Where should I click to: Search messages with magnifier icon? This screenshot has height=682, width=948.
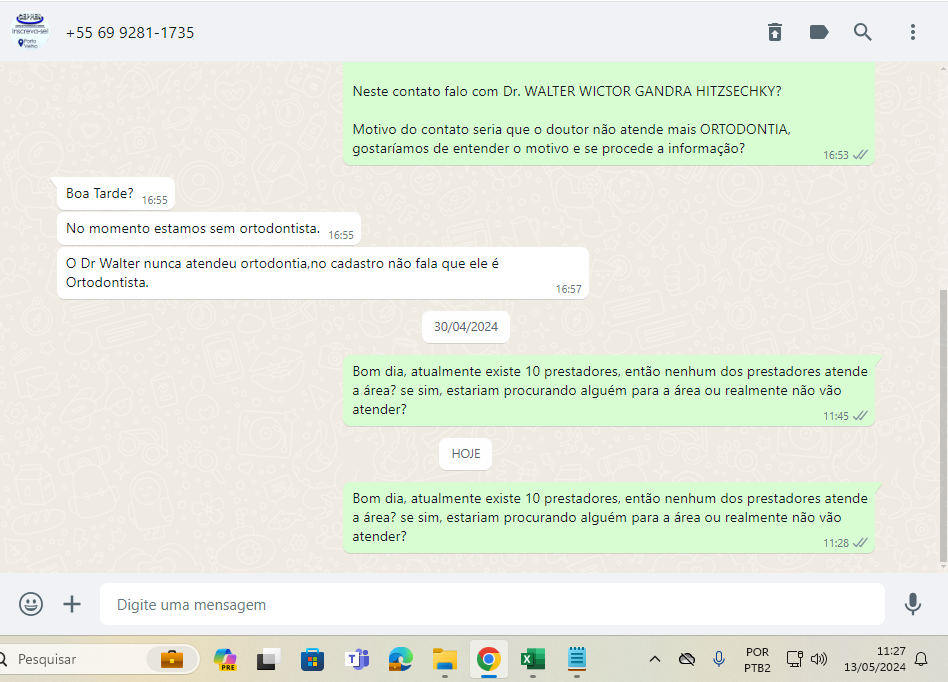point(863,32)
